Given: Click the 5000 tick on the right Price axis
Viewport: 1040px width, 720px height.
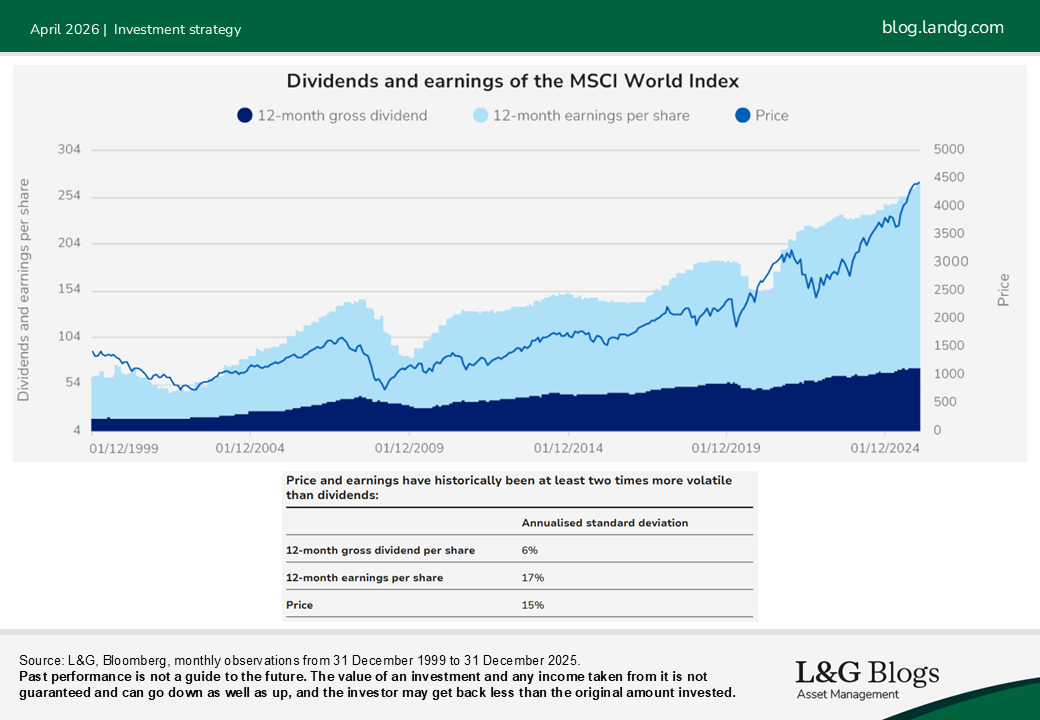Looking at the screenshot, I should pos(948,150).
